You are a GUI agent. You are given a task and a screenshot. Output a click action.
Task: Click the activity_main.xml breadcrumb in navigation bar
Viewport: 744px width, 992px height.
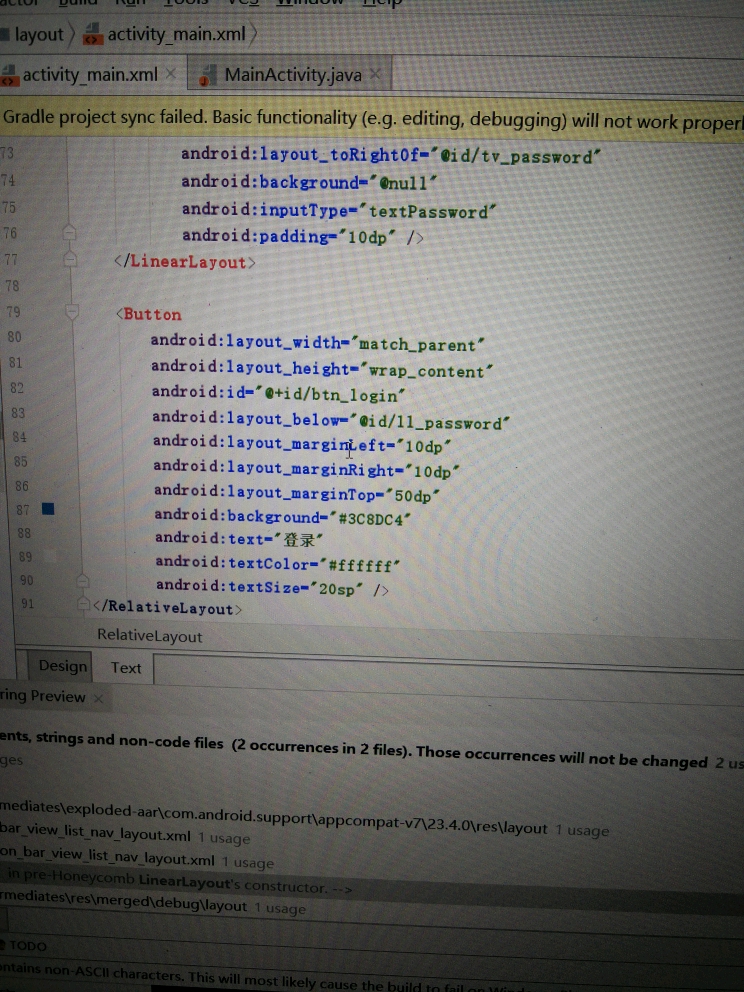click(x=176, y=34)
